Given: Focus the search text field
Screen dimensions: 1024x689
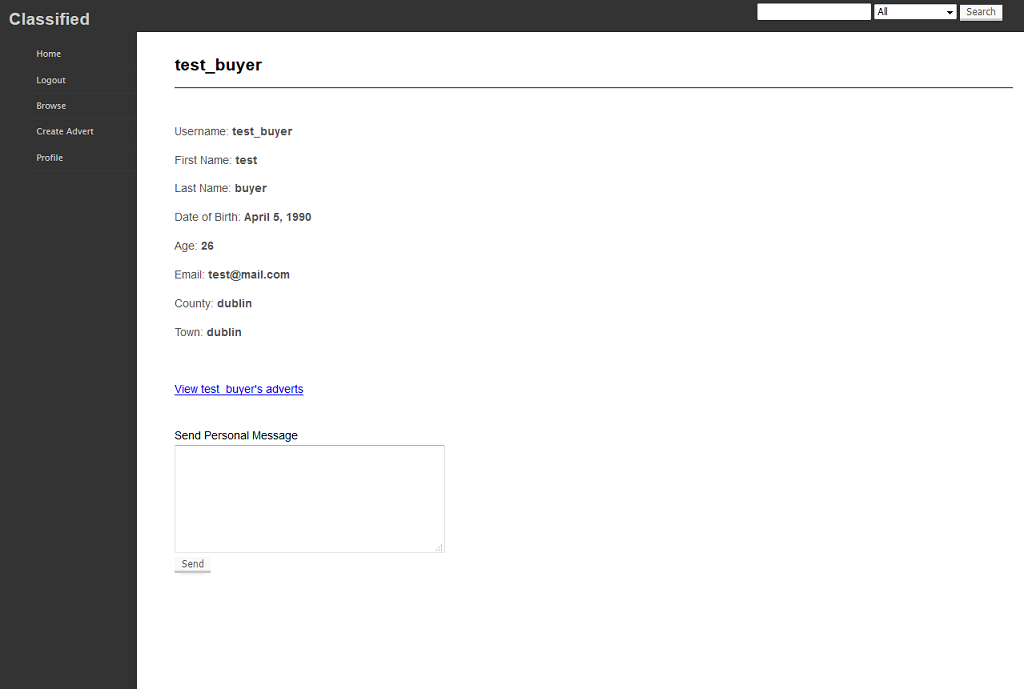Looking at the screenshot, I should click(814, 12).
